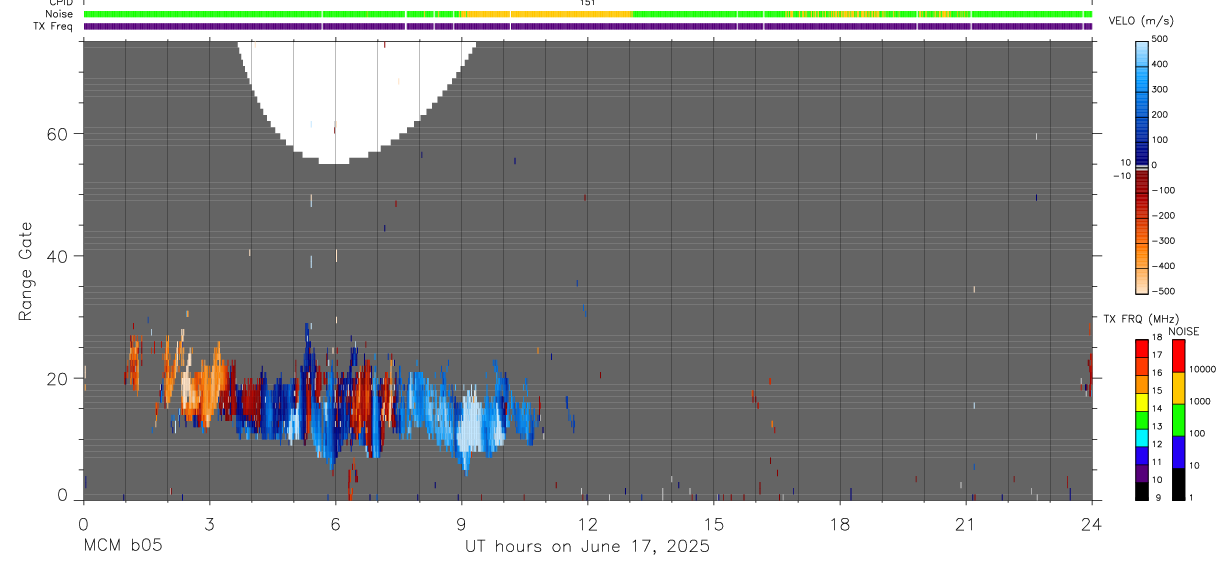Click UT hours tick label 9

point(461,523)
